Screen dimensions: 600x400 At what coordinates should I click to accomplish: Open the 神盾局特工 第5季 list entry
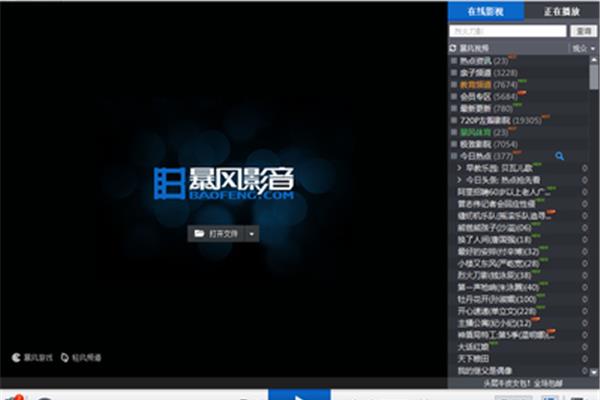pyautogui.click(x=506, y=335)
